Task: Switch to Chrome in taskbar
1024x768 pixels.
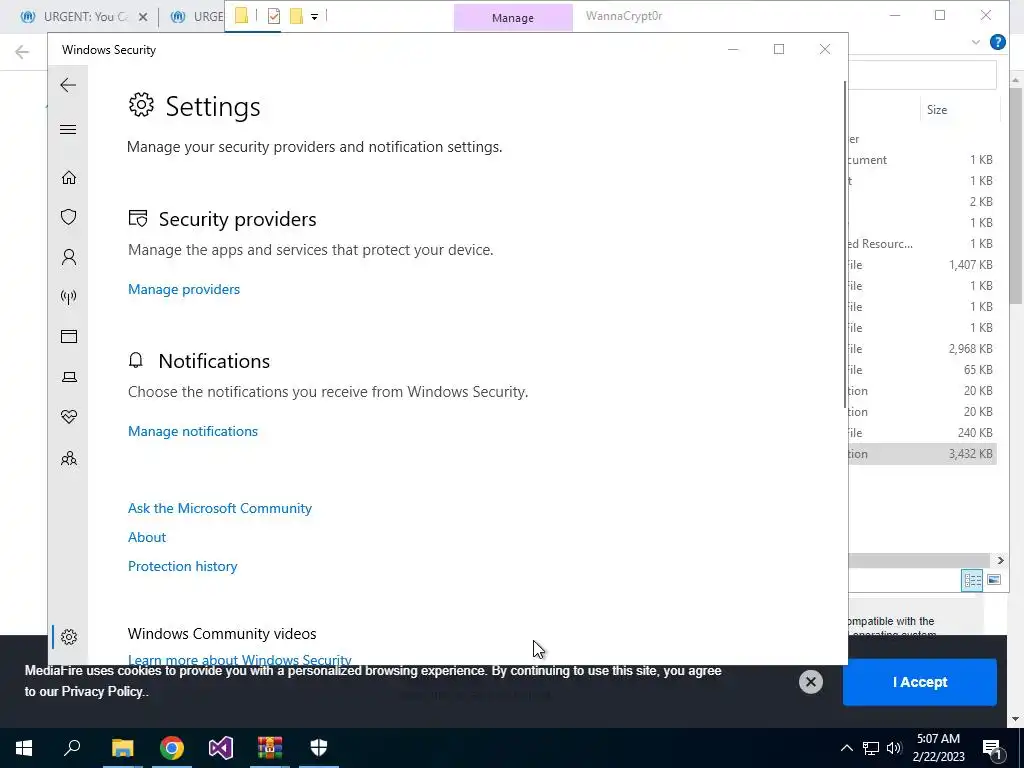Action: pos(172,748)
